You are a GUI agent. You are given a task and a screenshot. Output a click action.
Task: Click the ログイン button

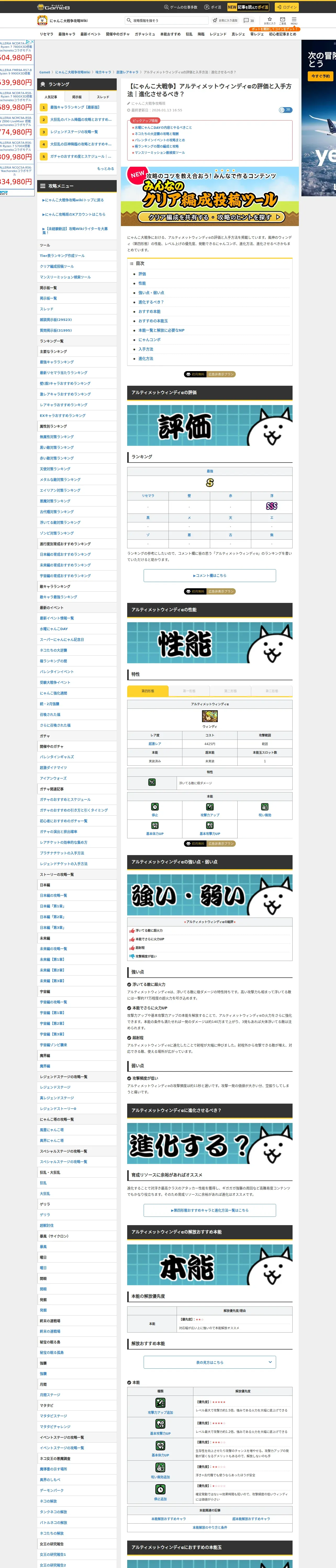286,7
